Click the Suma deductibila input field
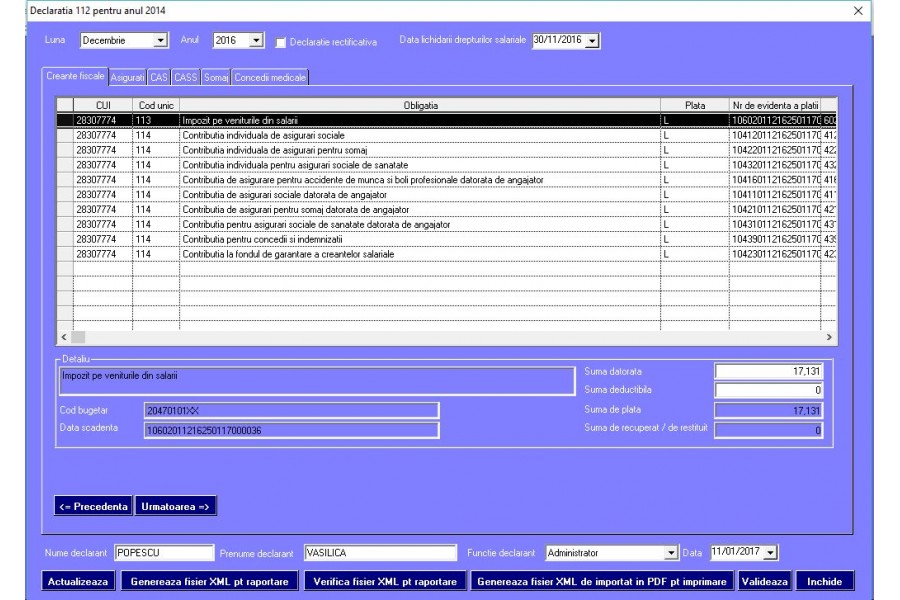The height and width of the screenshot is (600, 900). point(769,390)
